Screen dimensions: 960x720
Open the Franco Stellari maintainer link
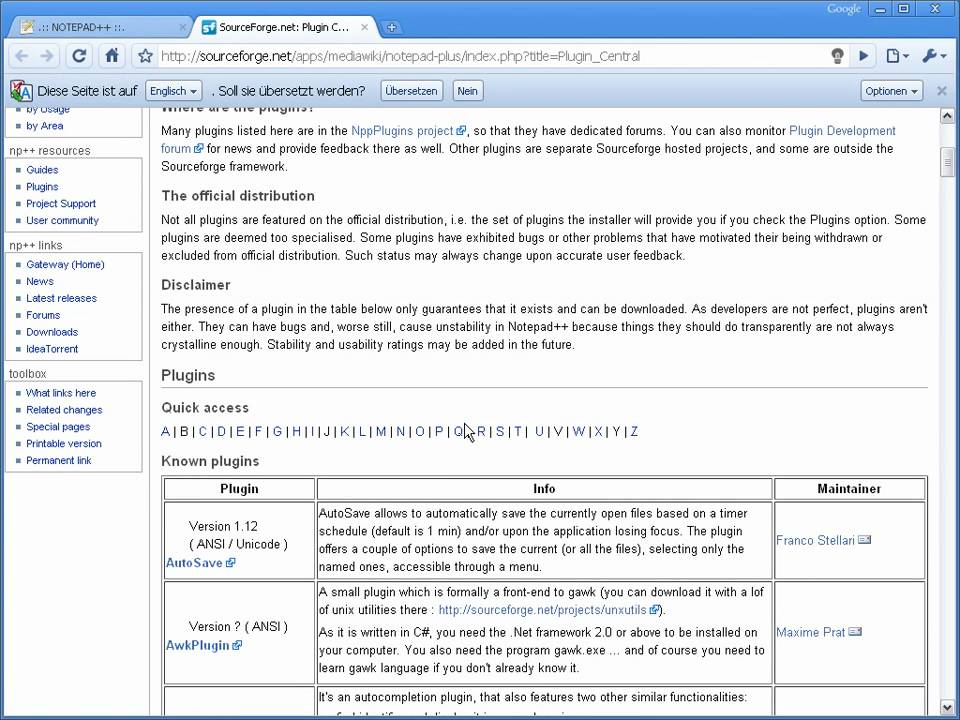pyautogui.click(x=815, y=541)
